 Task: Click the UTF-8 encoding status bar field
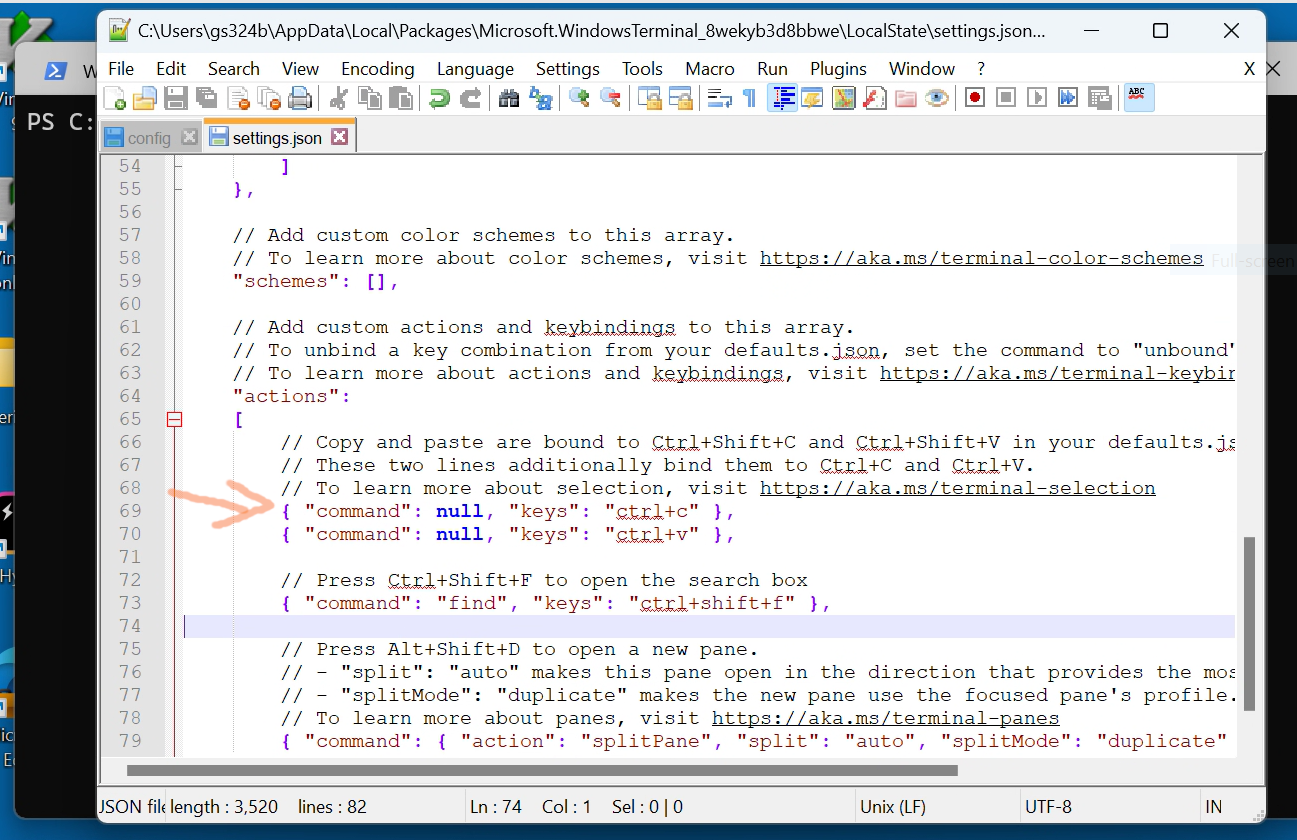coord(1048,806)
